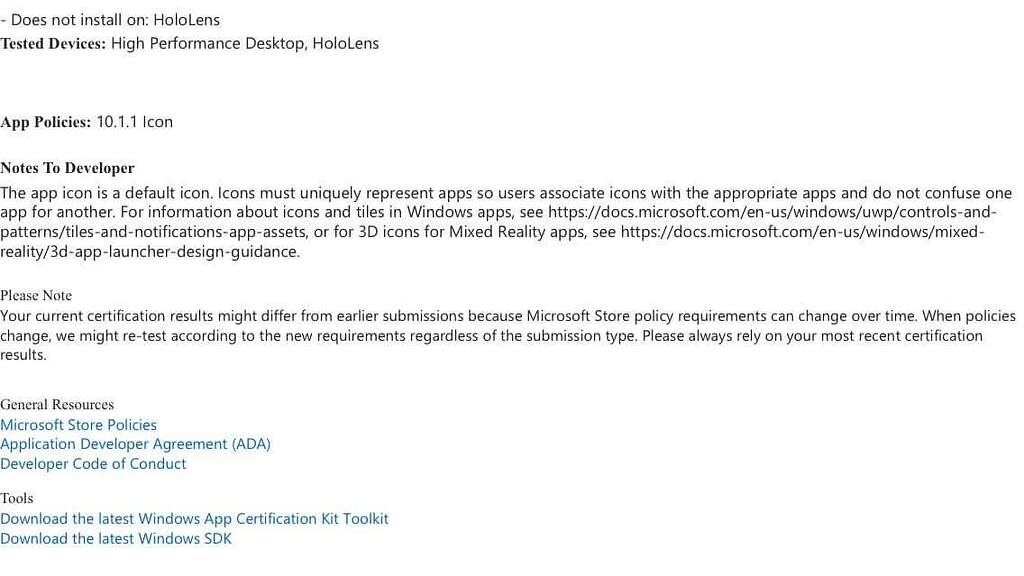The image size is (1024, 576).
Task: Click the 3d-app-launcher-design-guidance line of text
Action: tap(150, 251)
